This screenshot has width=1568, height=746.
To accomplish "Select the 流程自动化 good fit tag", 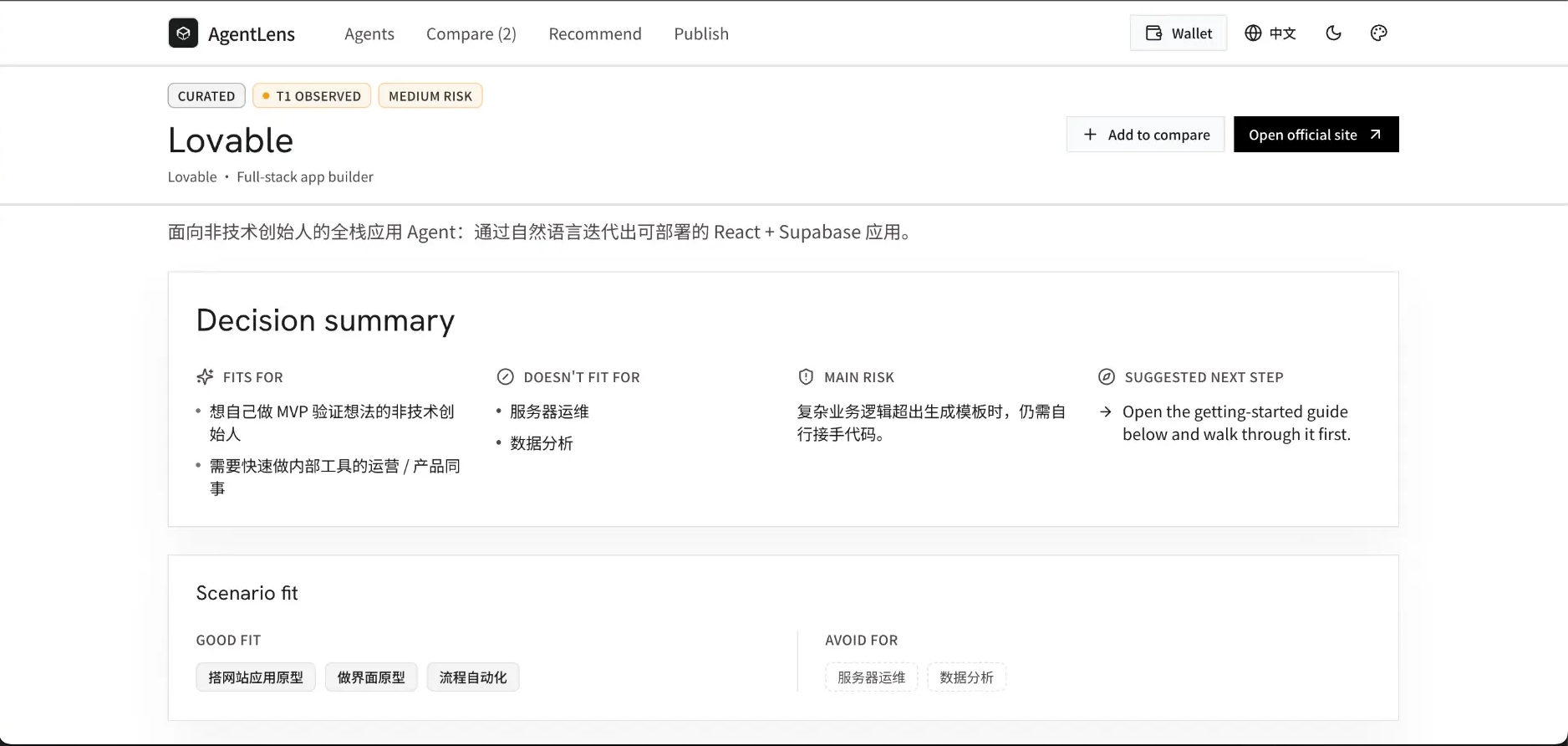I will (473, 677).
